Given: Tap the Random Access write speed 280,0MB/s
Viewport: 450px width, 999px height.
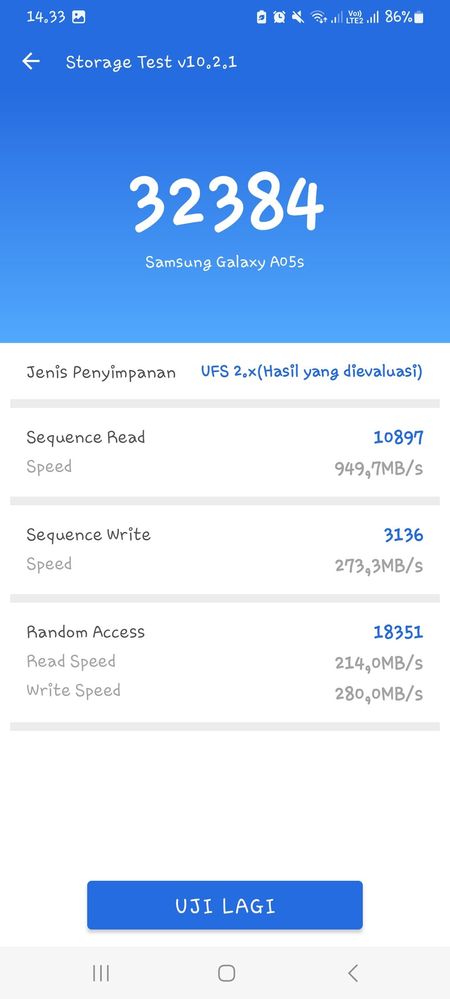Looking at the screenshot, I should [x=379, y=693].
